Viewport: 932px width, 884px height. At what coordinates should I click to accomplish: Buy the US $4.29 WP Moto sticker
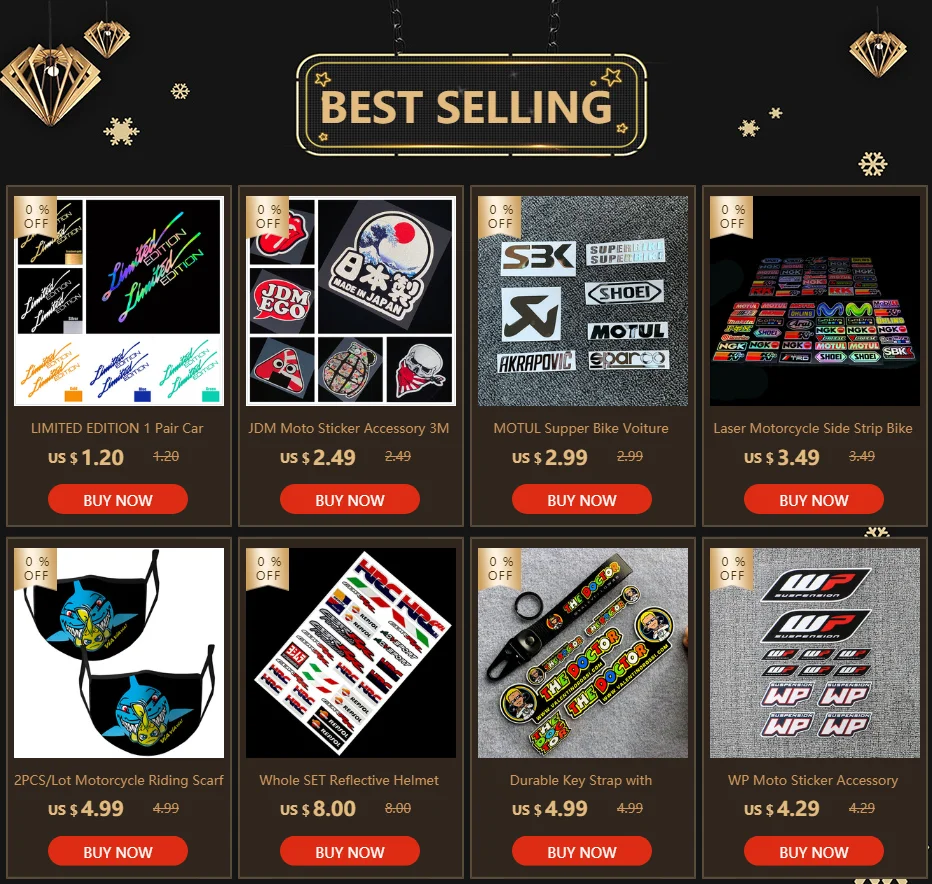click(814, 851)
